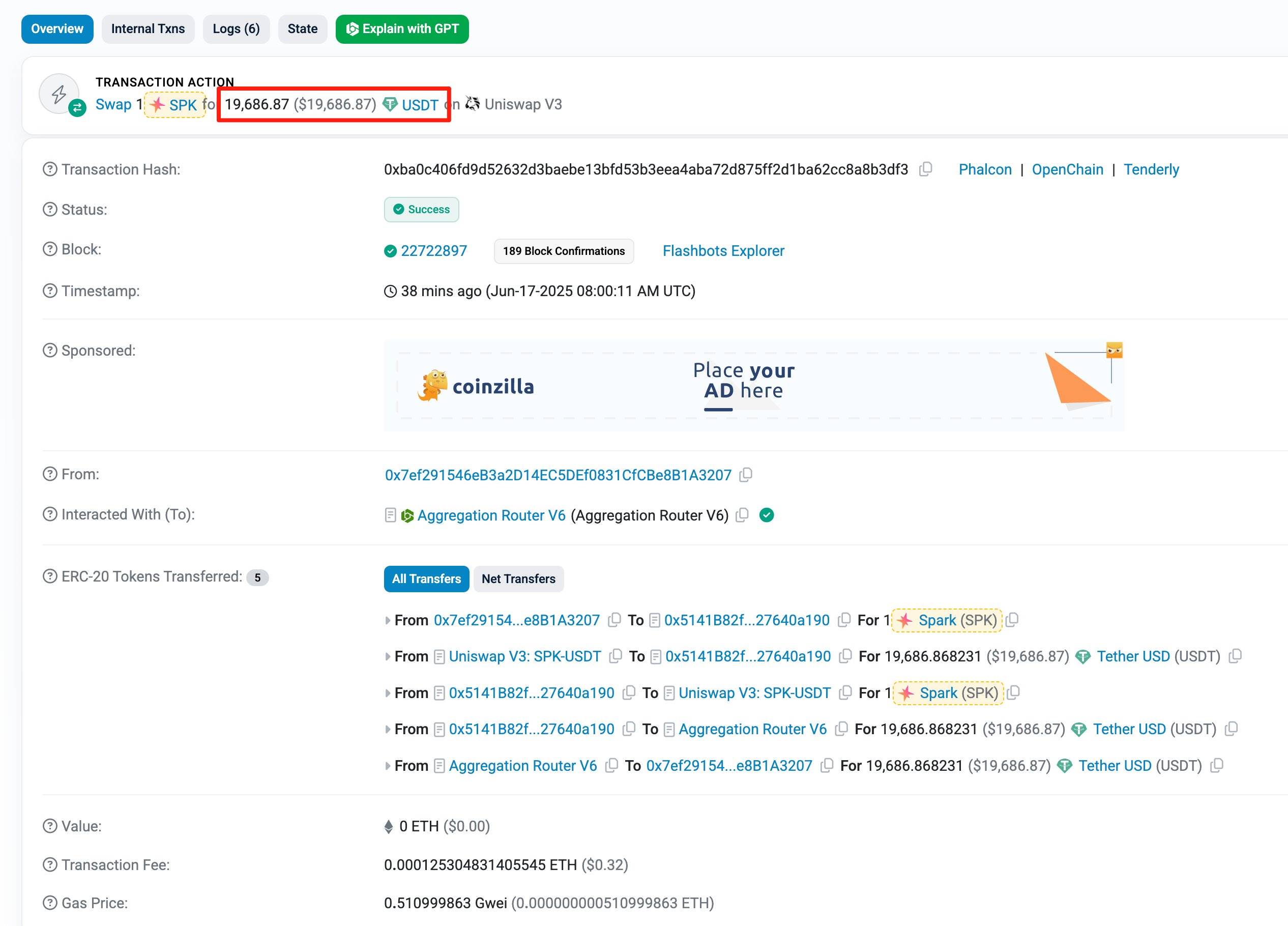Viewport: 1288px width, 926px height.
Task: Click the Sponsored help question icon
Action: coord(50,351)
